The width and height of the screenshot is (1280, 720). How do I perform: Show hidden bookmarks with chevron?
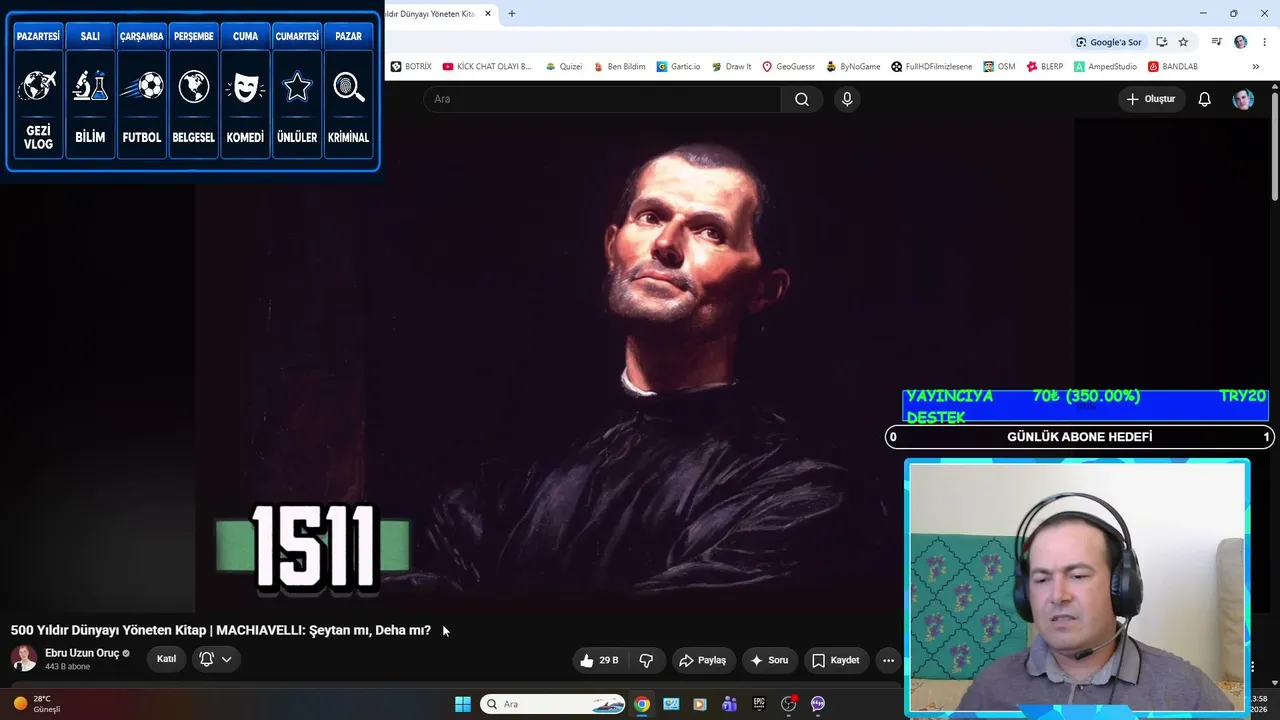click(1256, 67)
